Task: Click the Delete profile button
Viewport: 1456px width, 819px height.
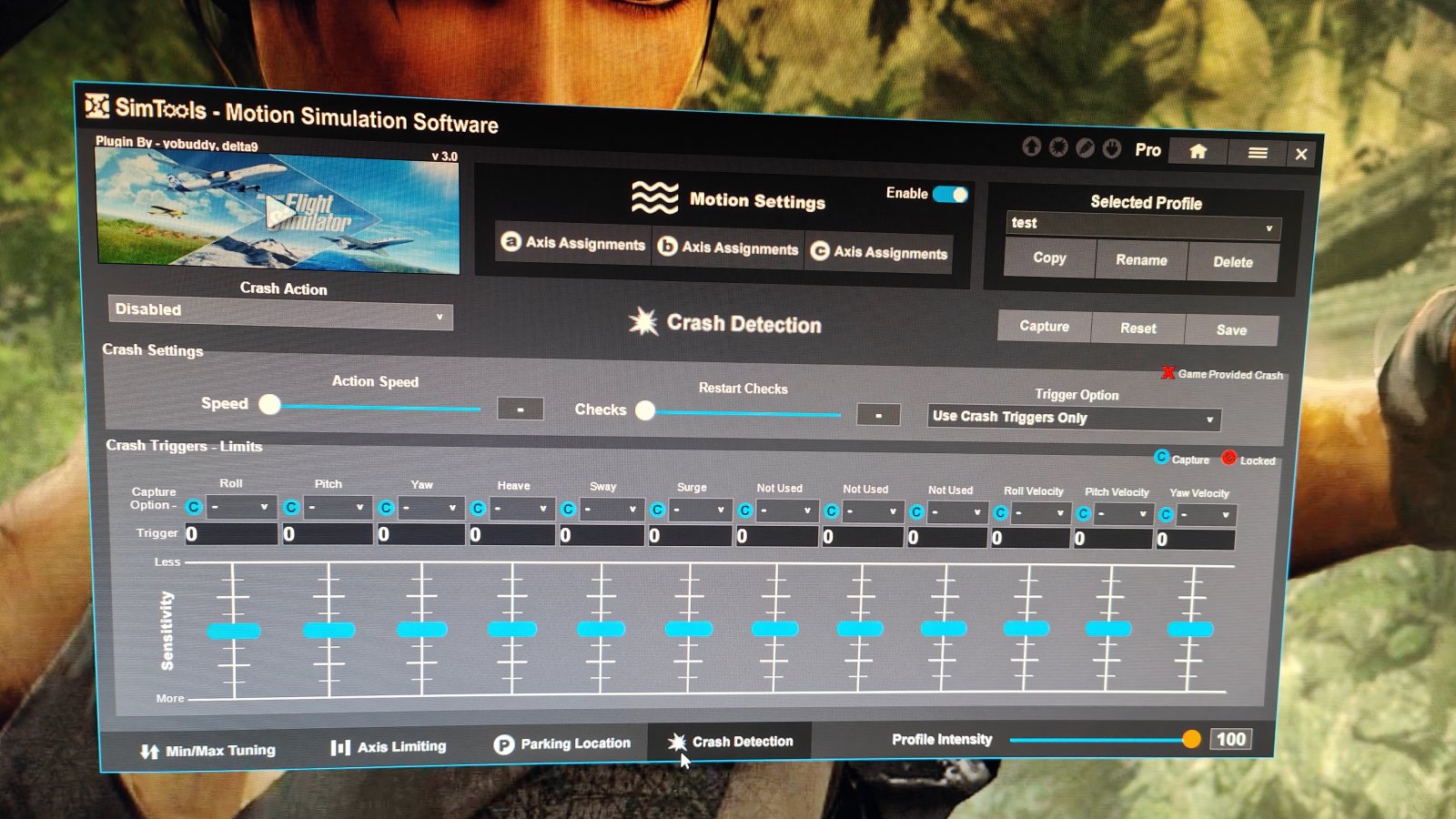Action: (1233, 262)
